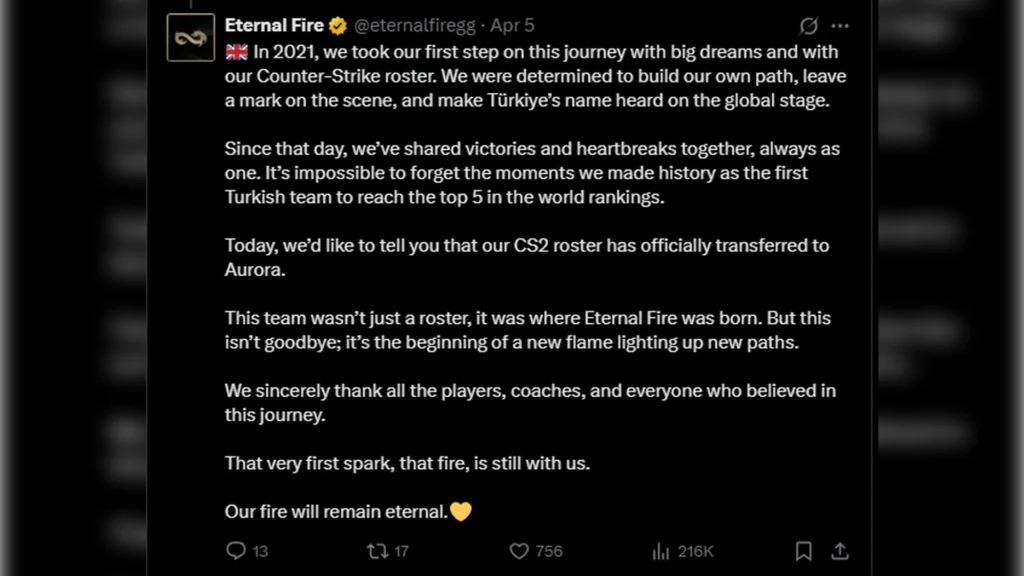The height and width of the screenshot is (576, 1024).
Task: Open the Apr 5 timestamp link
Action: (513, 25)
